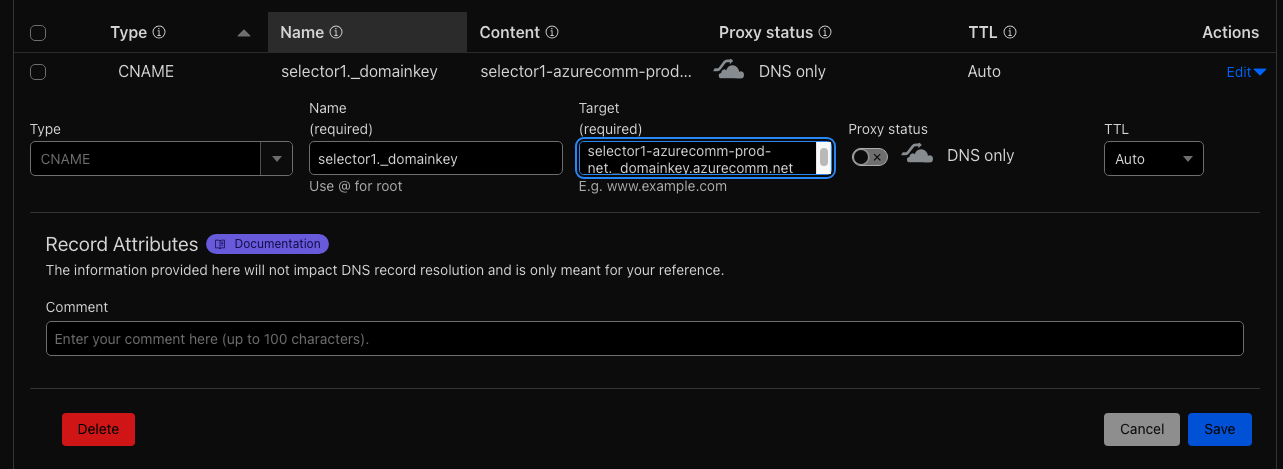Click into the Name input field
This screenshot has width=1283, height=469.
click(436, 158)
